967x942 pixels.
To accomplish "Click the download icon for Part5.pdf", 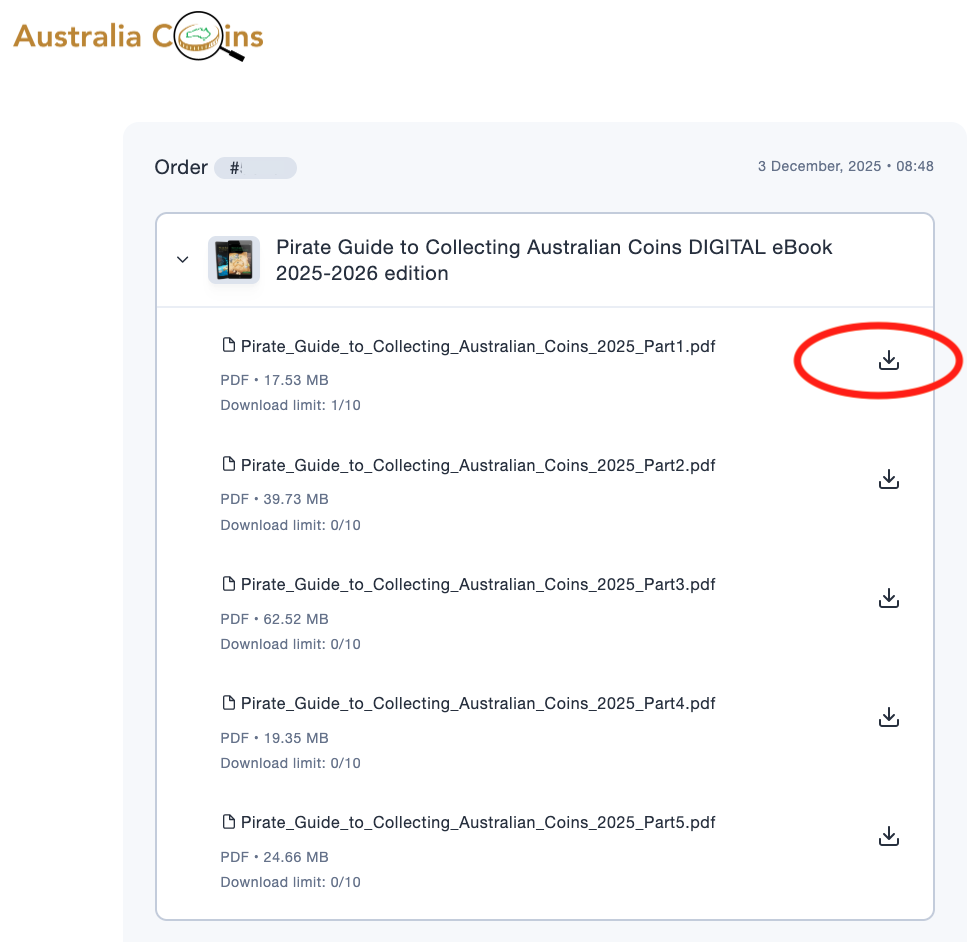I will [x=888, y=836].
